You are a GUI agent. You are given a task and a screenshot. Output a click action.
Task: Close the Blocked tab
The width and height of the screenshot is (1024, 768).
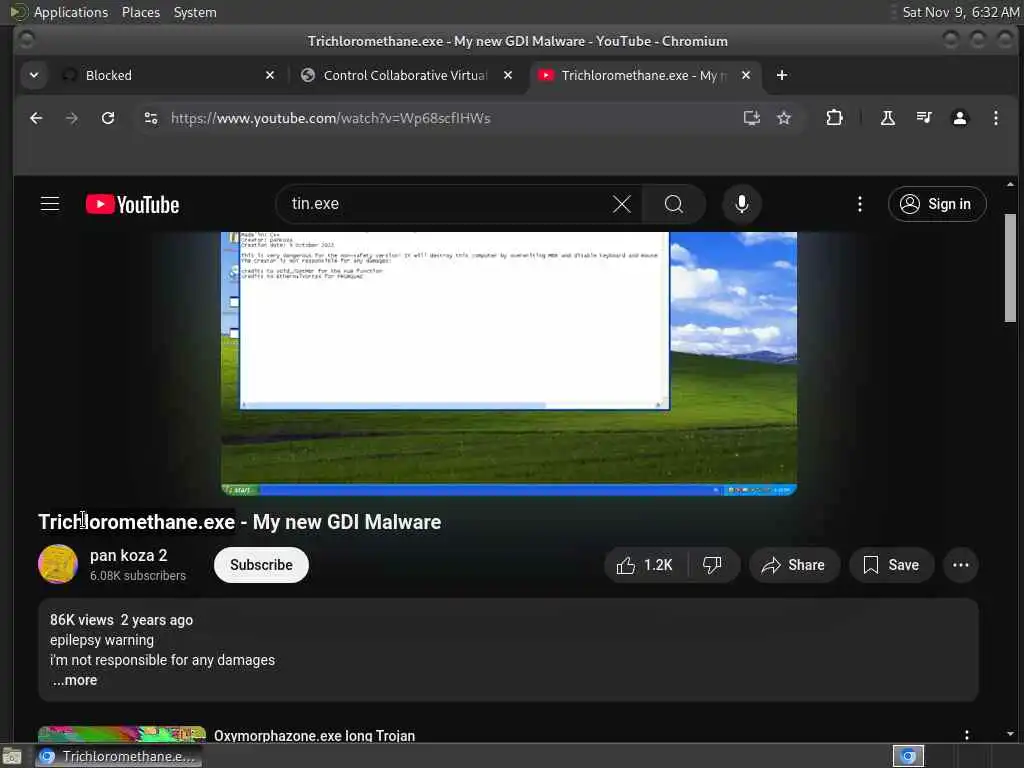coord(270,75)
